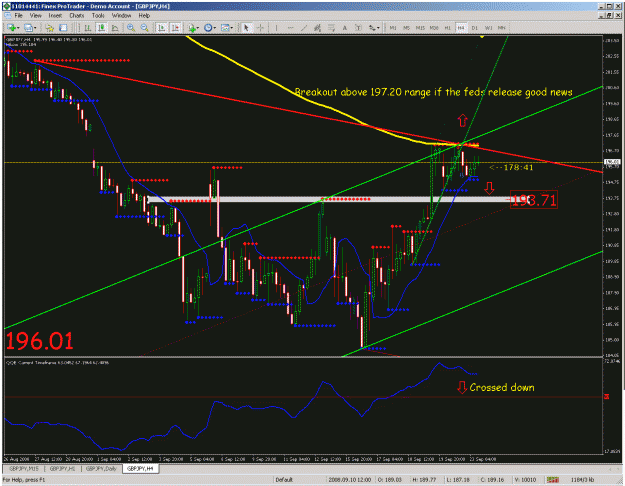Click the 'Breakout above 197.20 range' annotation

(433, 92)
